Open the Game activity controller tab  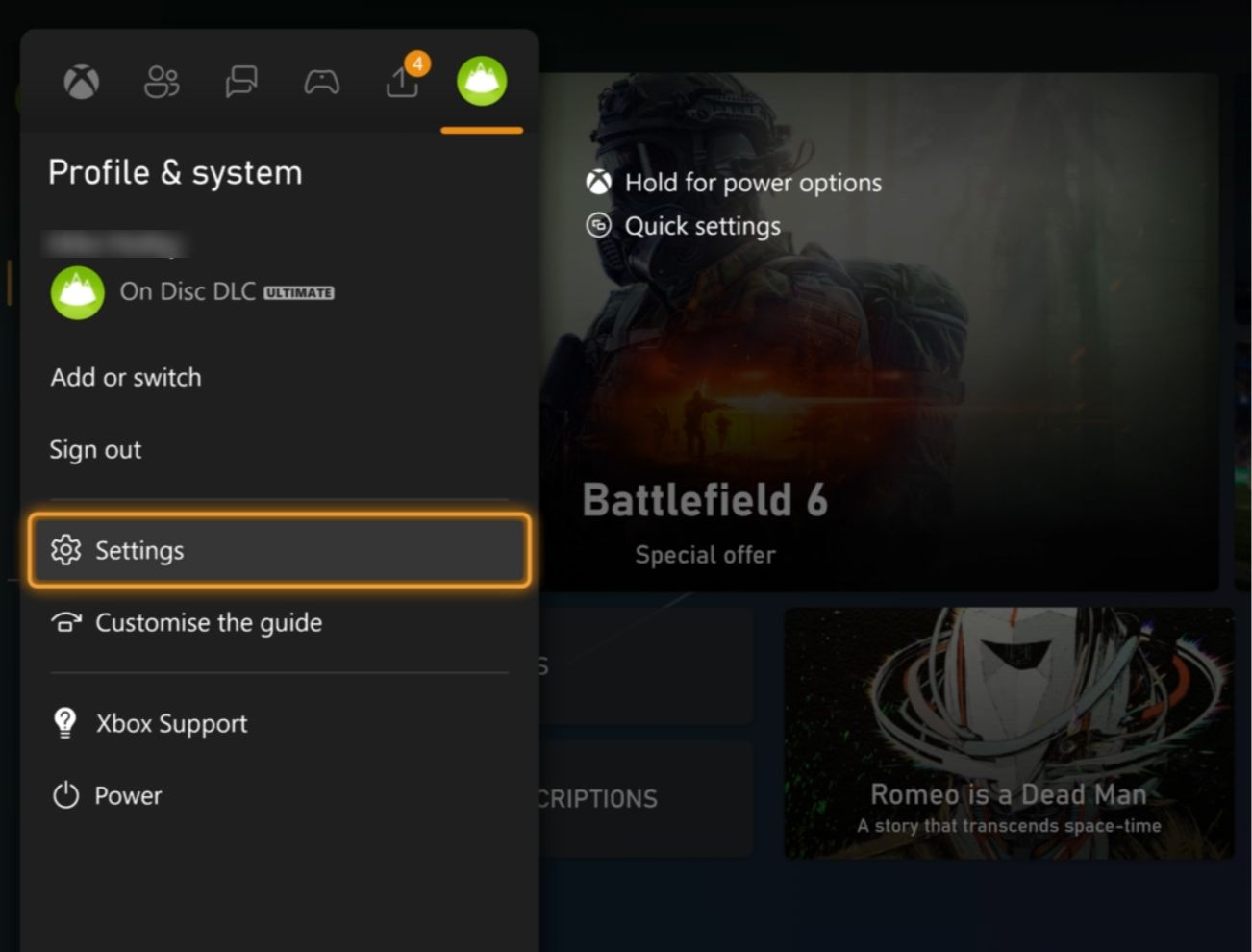[x=321, y=82]
